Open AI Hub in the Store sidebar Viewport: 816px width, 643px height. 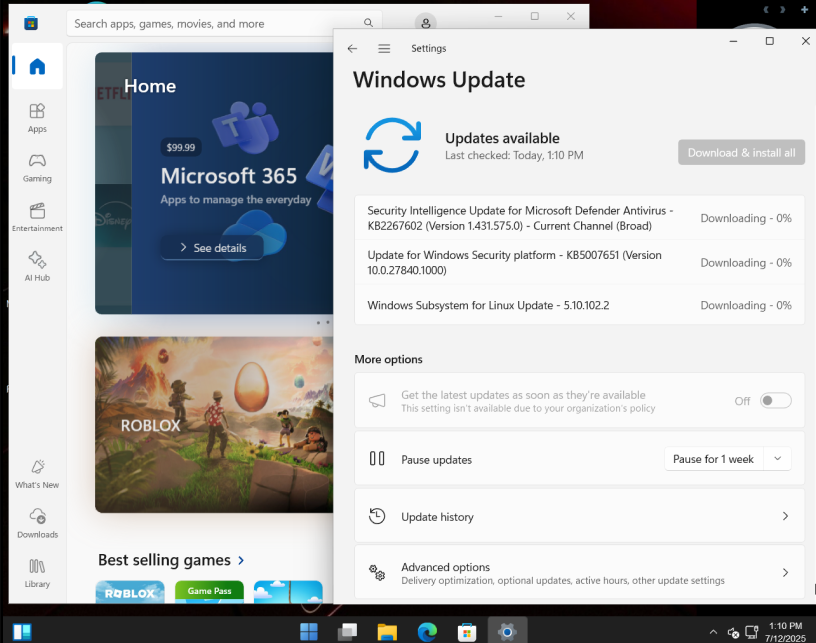pos(37,266)
